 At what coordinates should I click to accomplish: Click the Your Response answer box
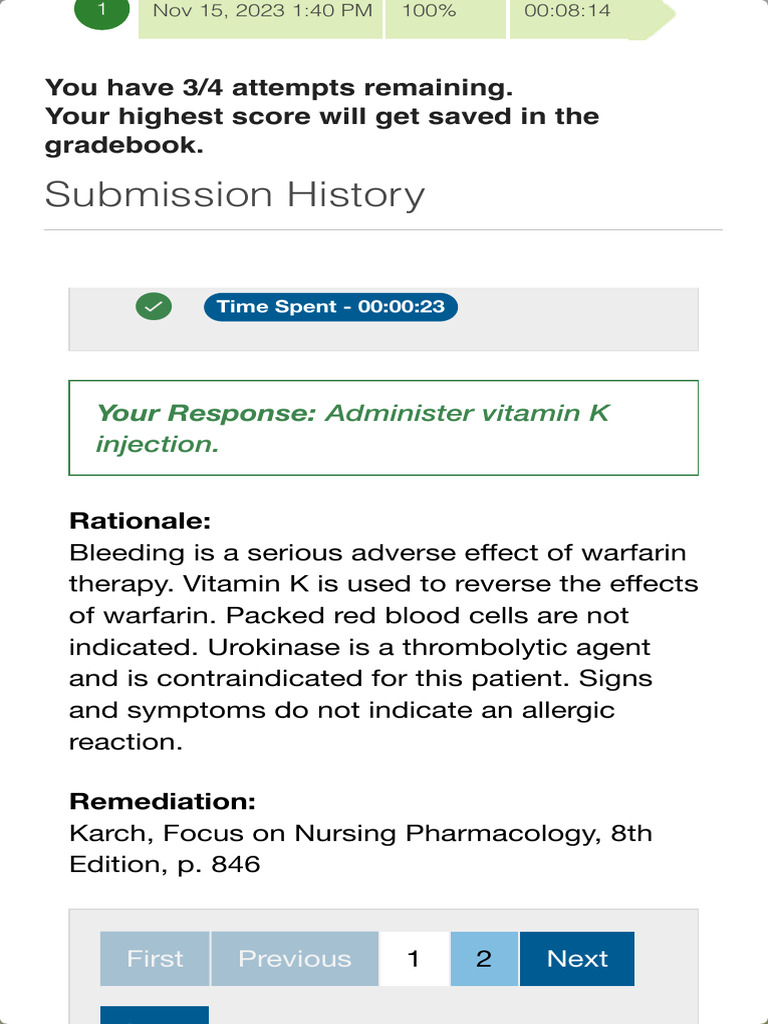pos(383,428)
